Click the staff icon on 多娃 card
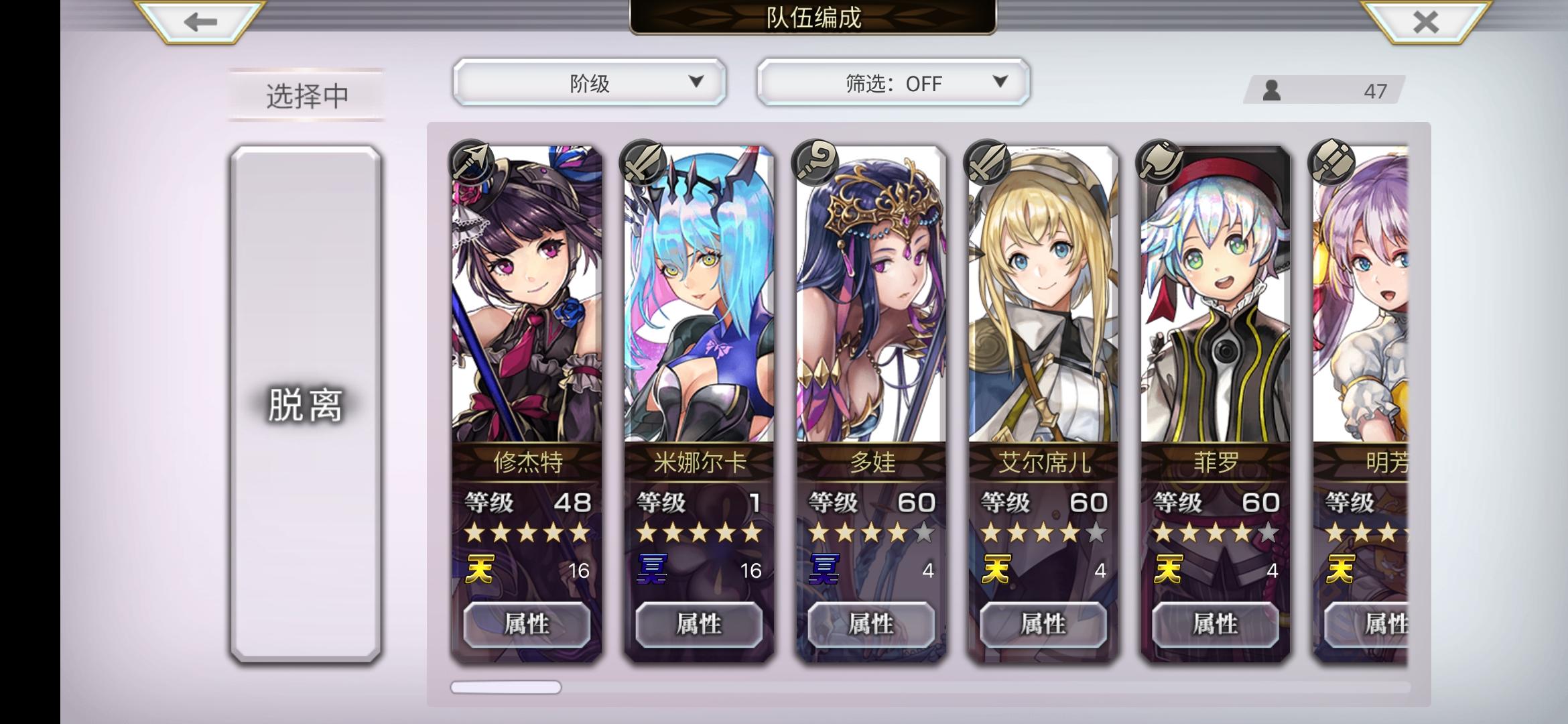 click(815, 162)
